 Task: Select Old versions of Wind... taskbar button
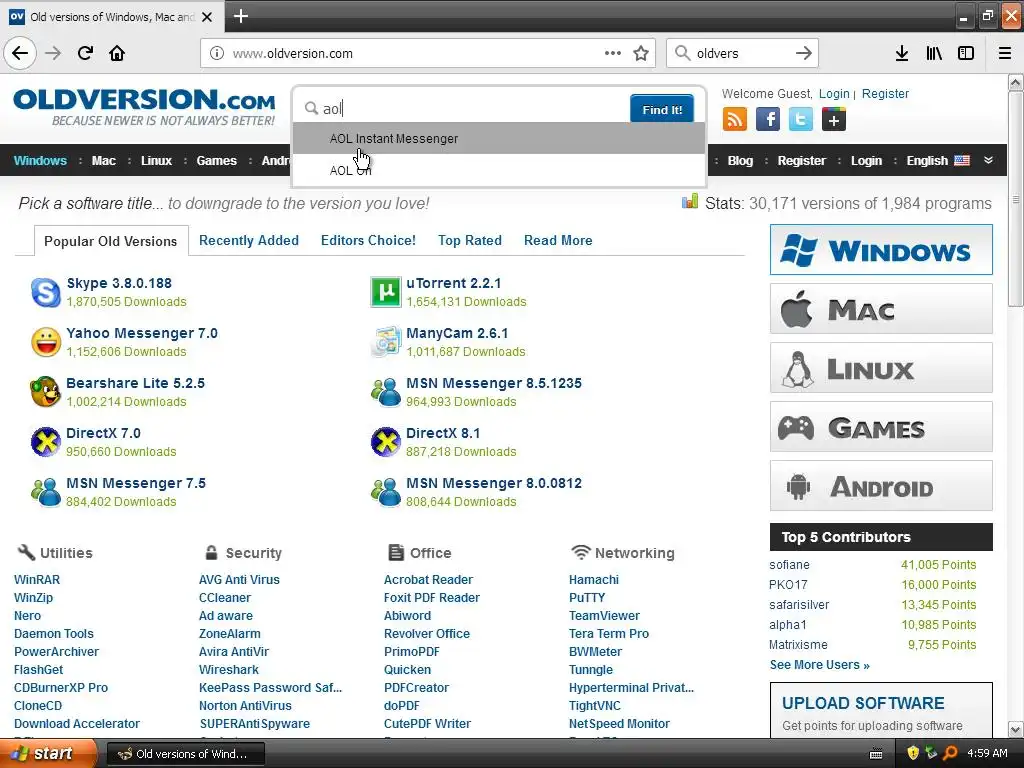[185, 754]
